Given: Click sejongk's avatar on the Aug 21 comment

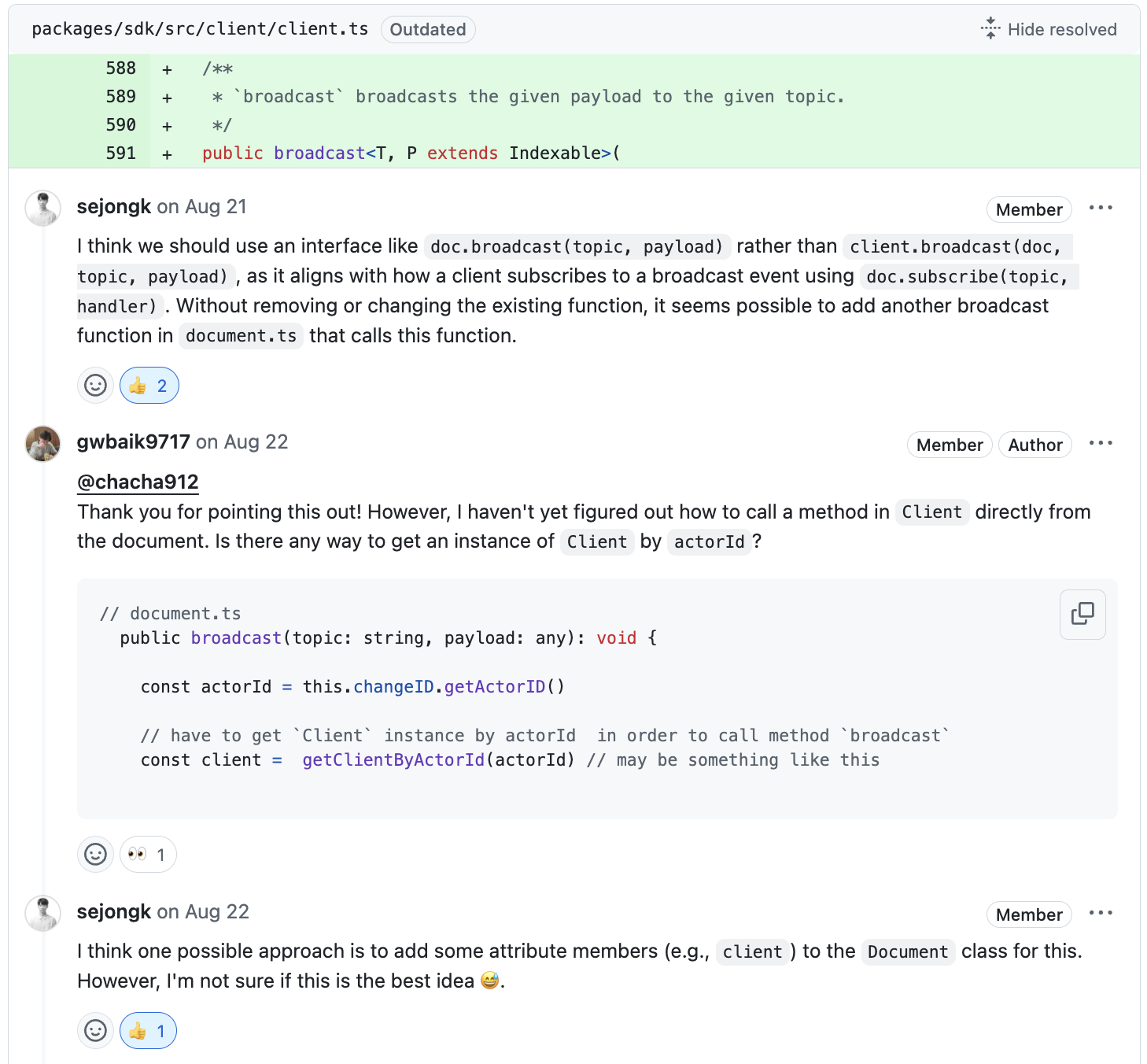Looking at the screenshot, I should click(x=43, y=209).
